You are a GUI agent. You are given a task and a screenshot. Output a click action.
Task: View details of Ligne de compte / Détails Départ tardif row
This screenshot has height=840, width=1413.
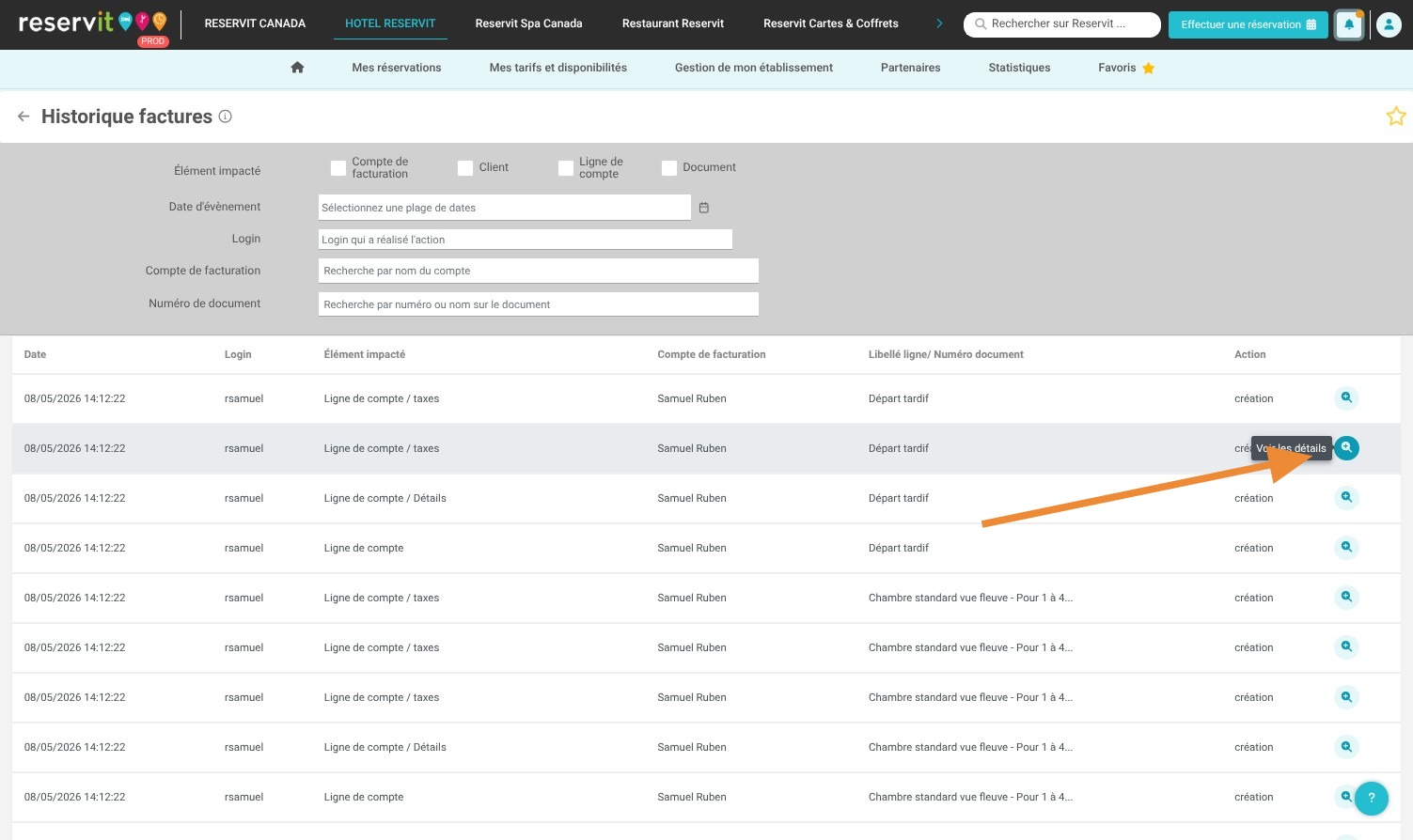pyautogui.click(x=1347, y=498)
